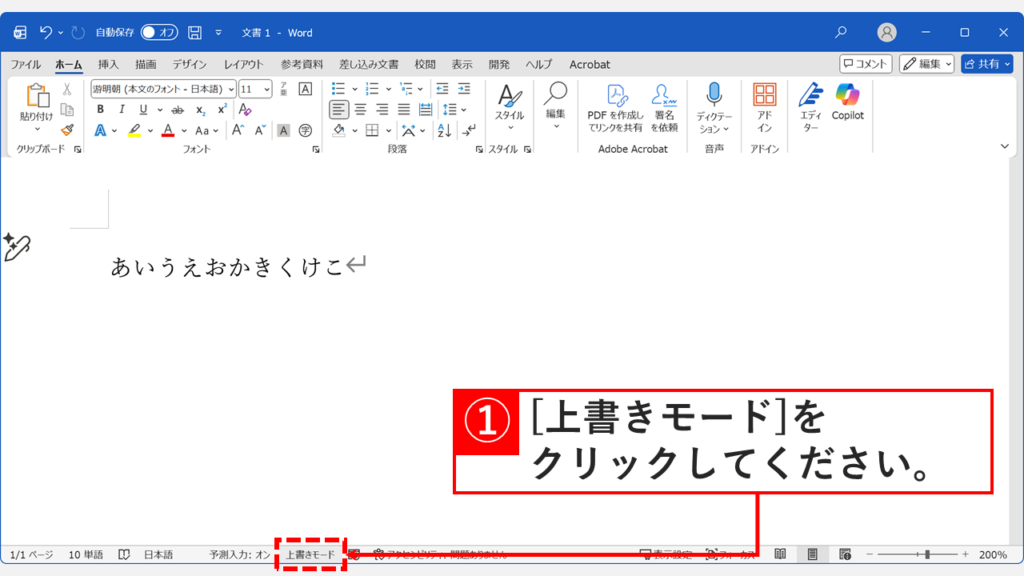The width and height of the screenshot is (1024, 576).
Task: Apply Italic formatting
Action: tap(122, 108)
